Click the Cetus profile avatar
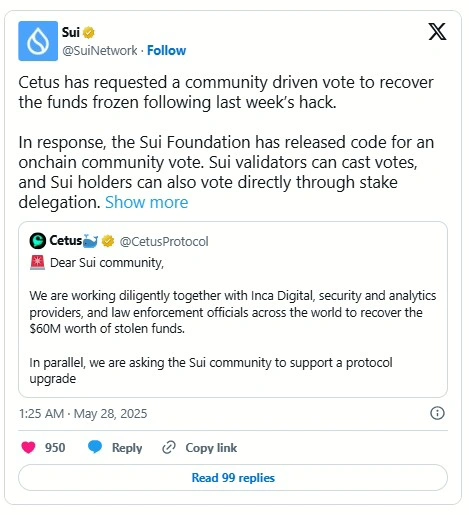Image resolution: width=469 pixels, height=515 pixels. point(38,241)
